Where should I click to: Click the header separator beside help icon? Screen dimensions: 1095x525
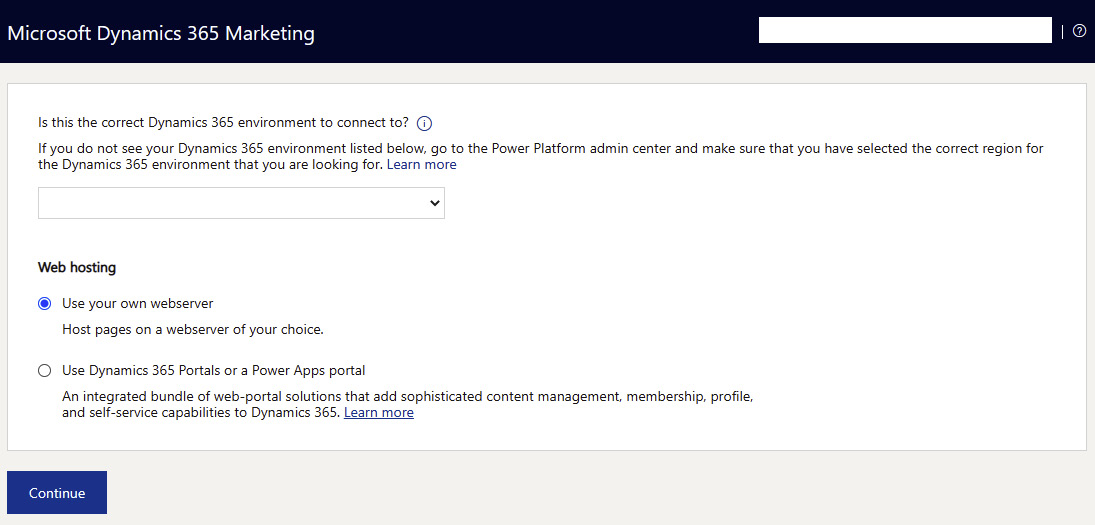tap(1062, 31)
